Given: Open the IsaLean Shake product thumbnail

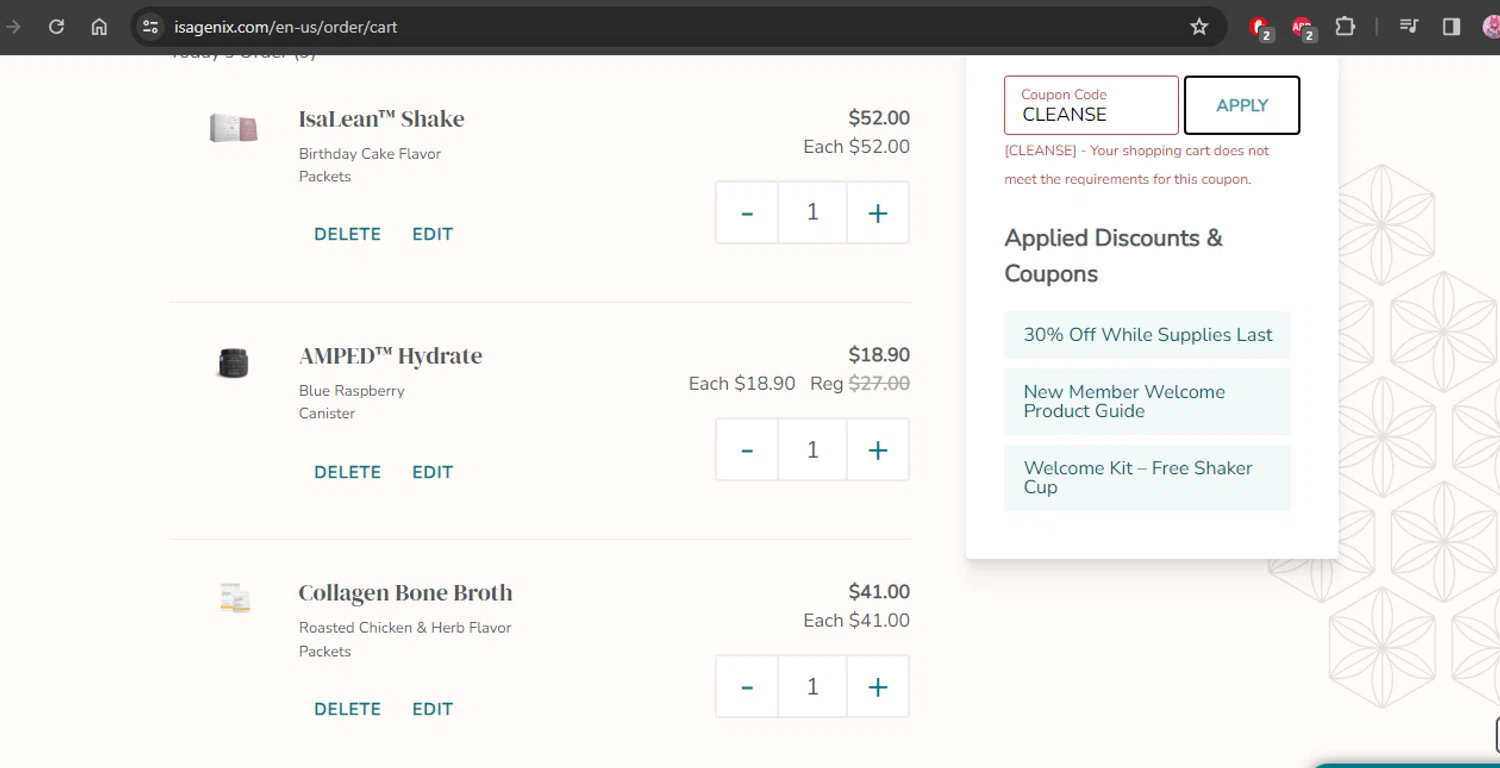Looking at the screenshot, I should (234, 128).
